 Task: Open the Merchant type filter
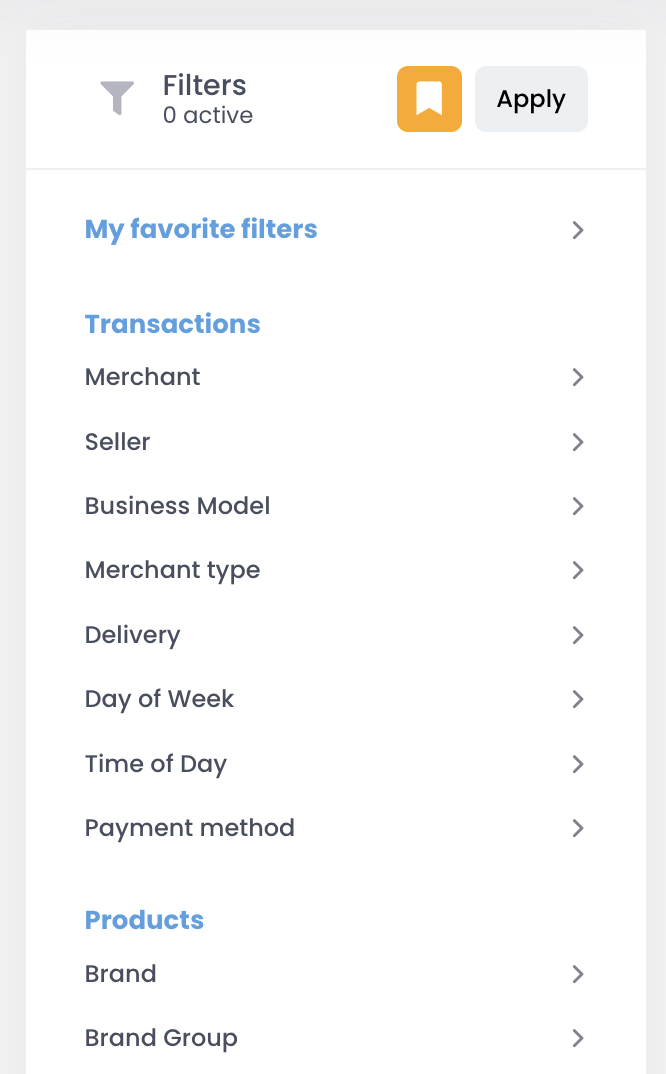334,570
